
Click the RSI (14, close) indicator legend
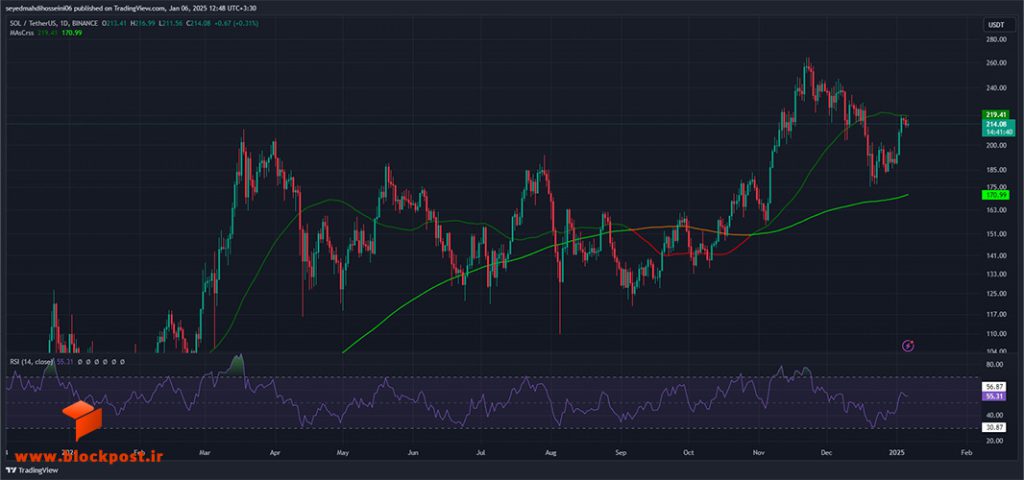click(31, 360)
